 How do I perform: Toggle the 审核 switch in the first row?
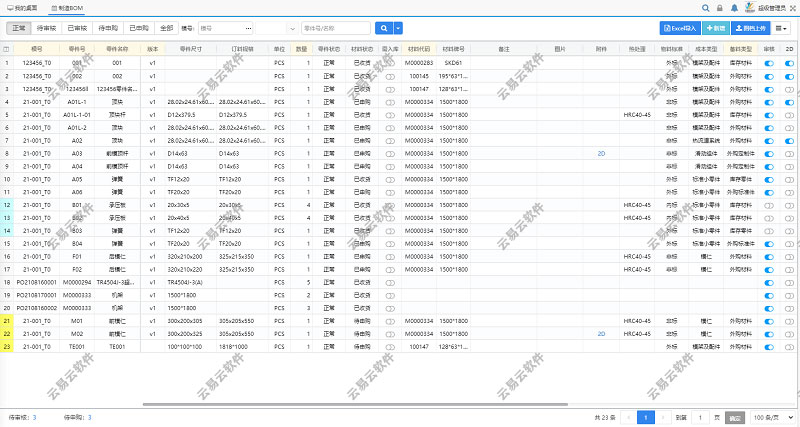coord(769,62)
